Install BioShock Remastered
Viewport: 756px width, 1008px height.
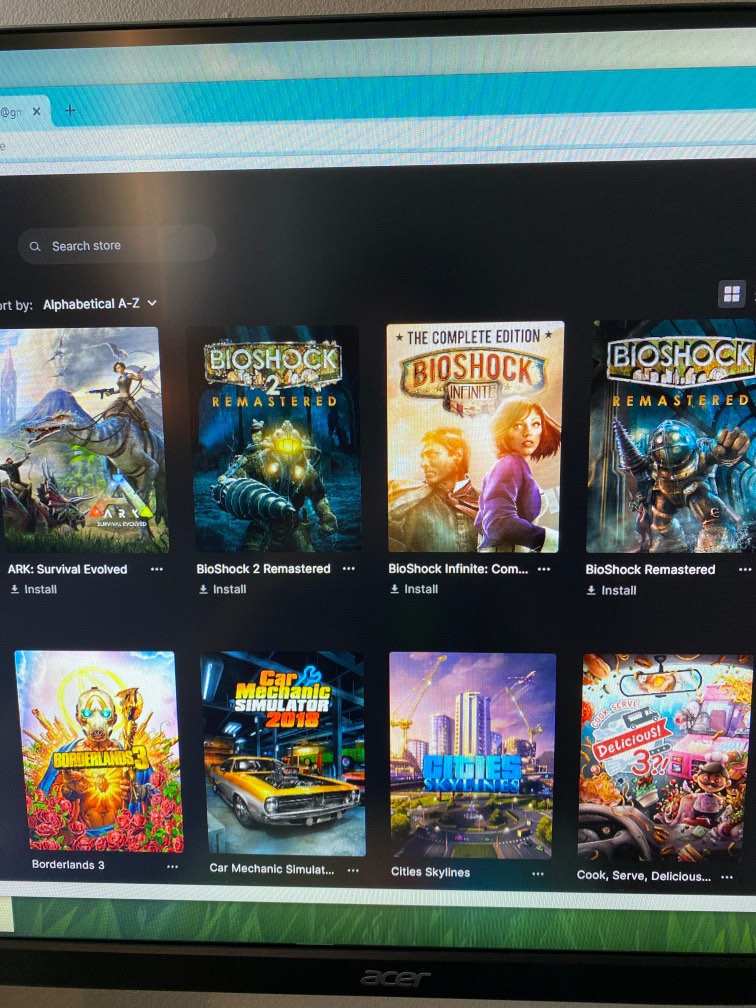tap(611, 590)
